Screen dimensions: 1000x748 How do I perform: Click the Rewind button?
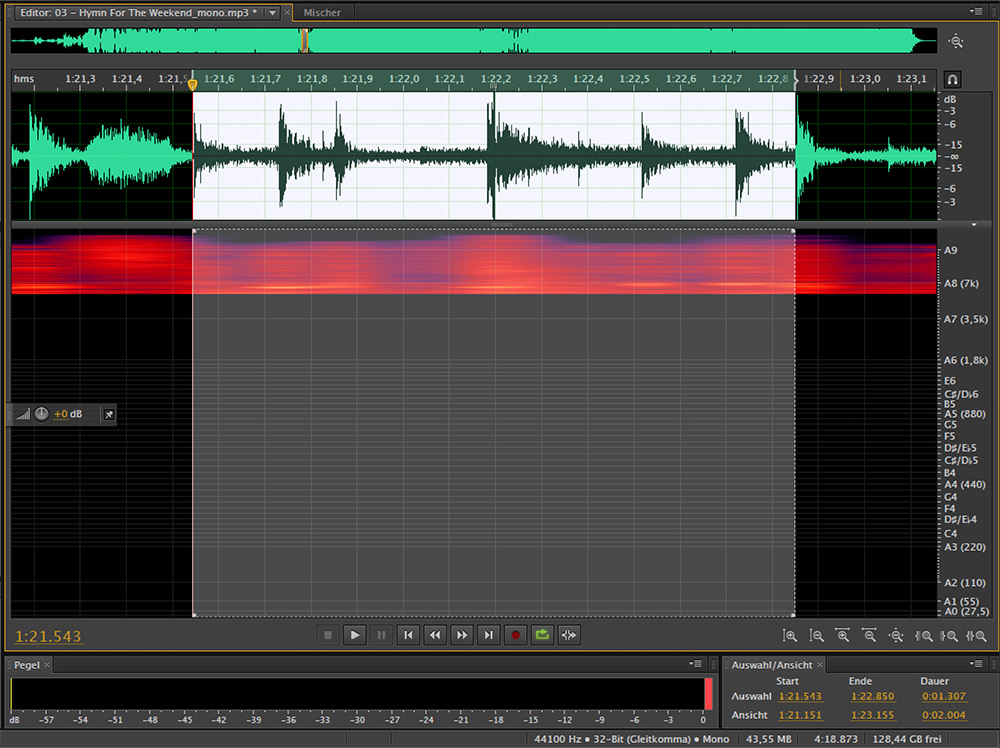(435, 635)
